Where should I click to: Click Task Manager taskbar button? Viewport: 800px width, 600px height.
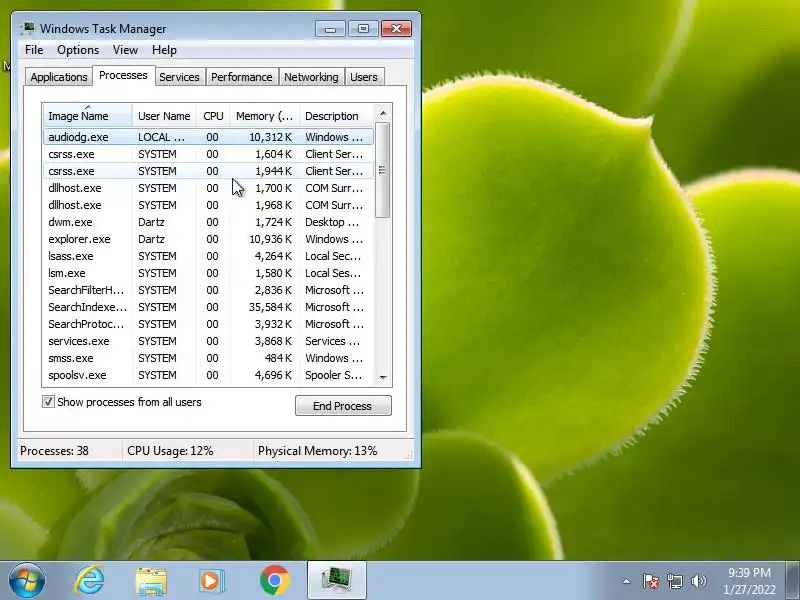337,580
